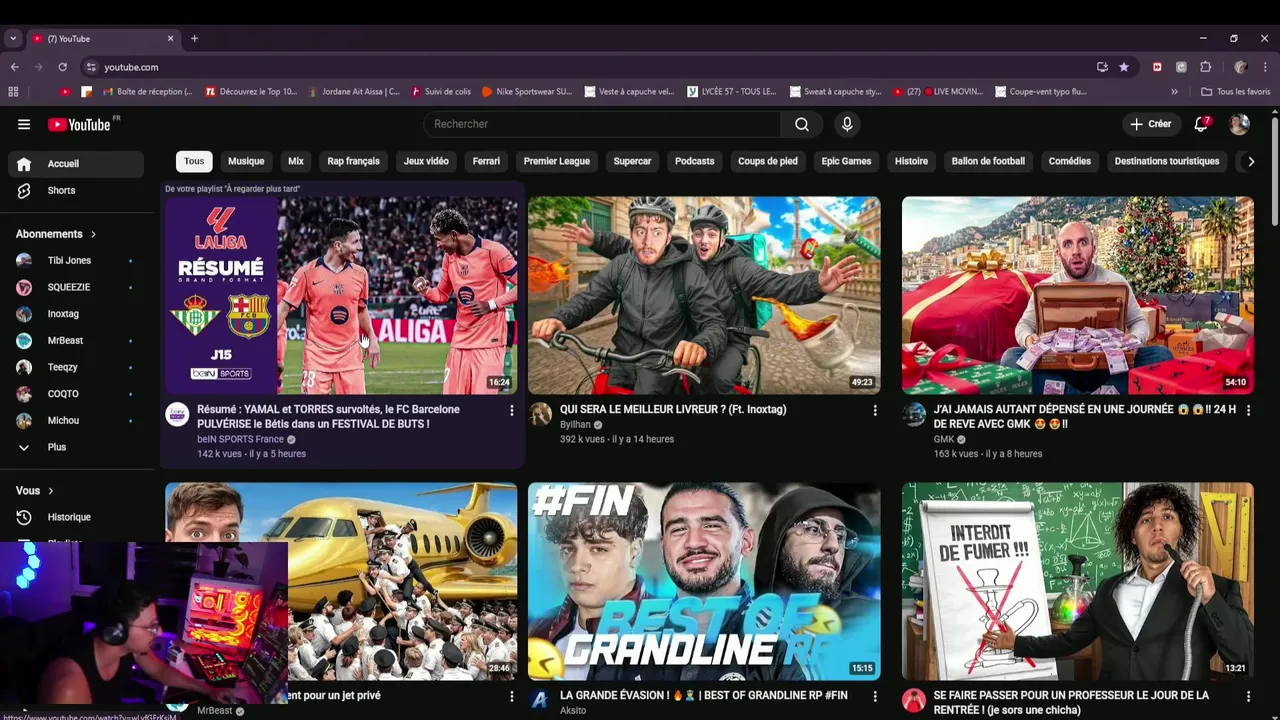This screenshot has width=1280, height=720.
Task: Select the Ferrari filter chip
Action: 486,161
